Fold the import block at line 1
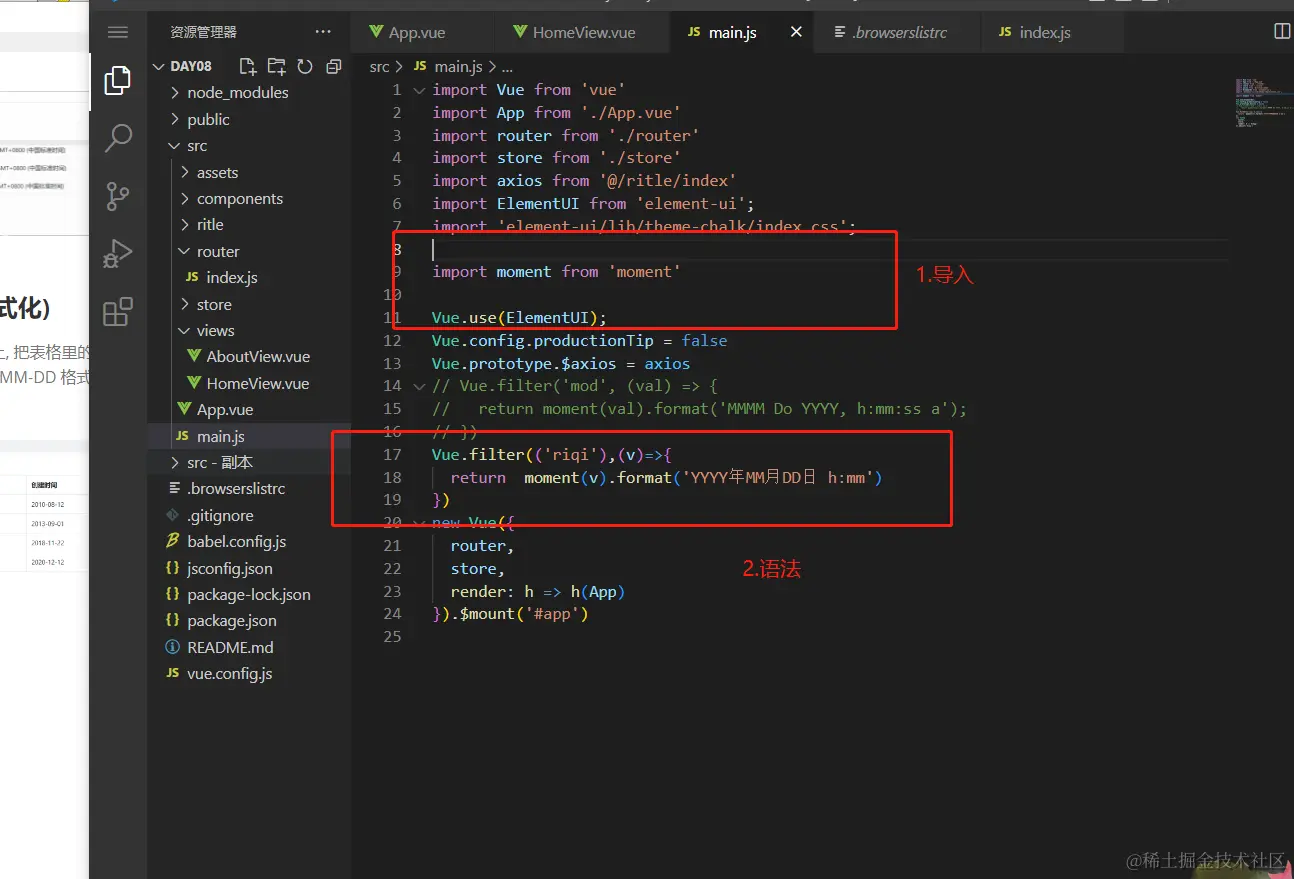This screenshot has width=1294, height=879. coord(419,90)
